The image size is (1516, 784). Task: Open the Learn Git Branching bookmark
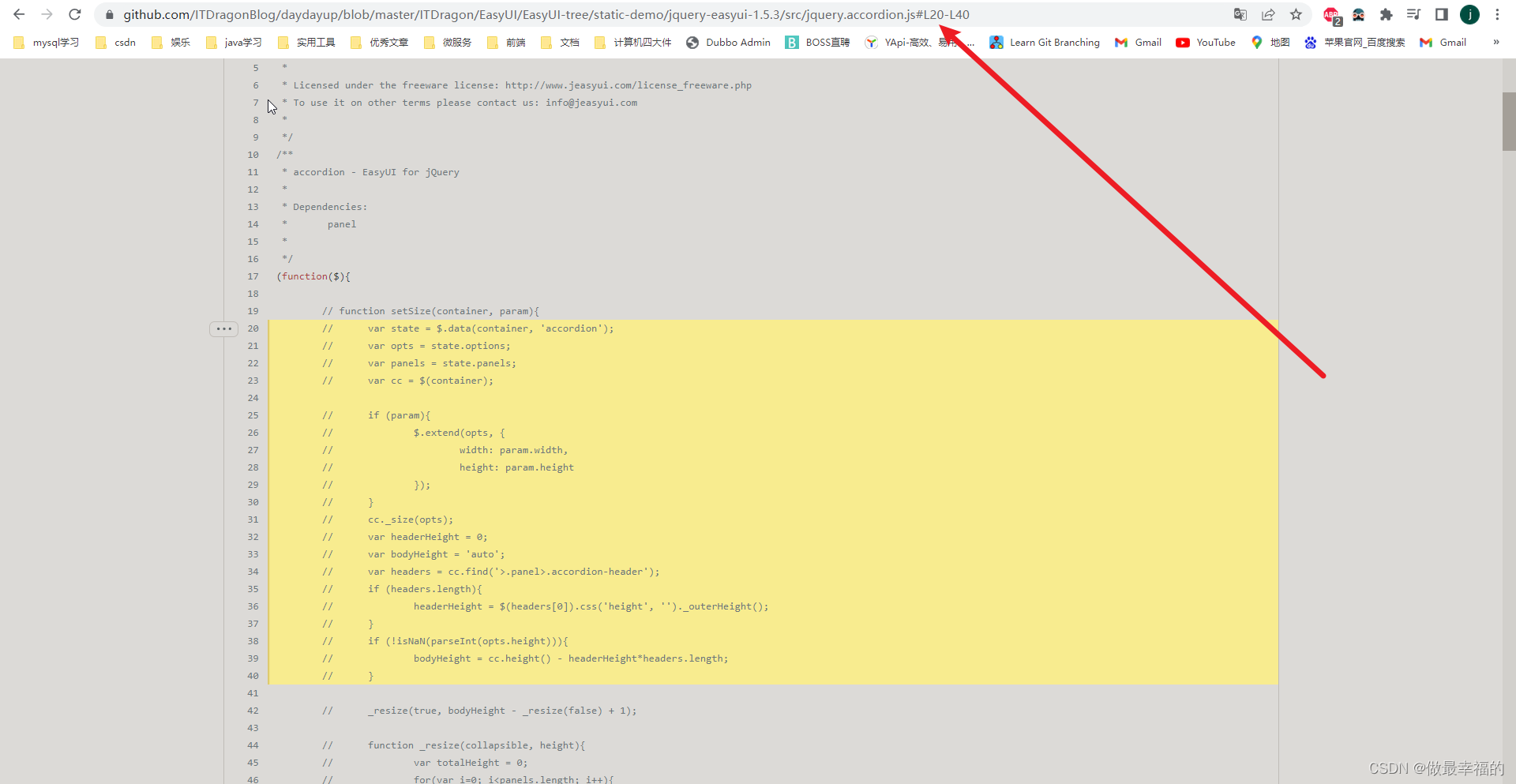(1045, 43)
